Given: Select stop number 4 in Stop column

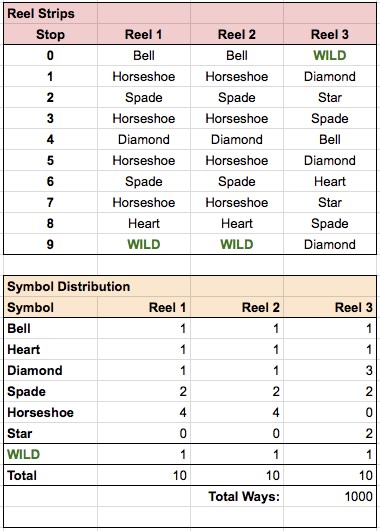Looking at the screenshot, I should (x=50, y=140).
